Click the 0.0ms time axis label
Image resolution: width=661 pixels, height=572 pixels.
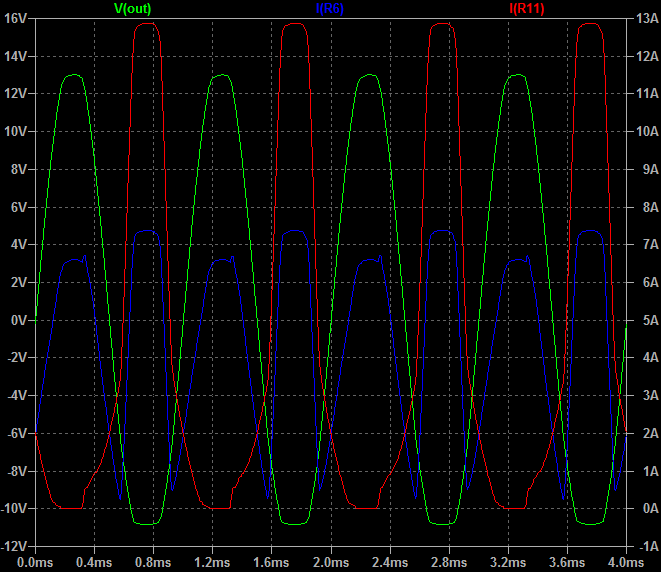[x=35, y=562]
